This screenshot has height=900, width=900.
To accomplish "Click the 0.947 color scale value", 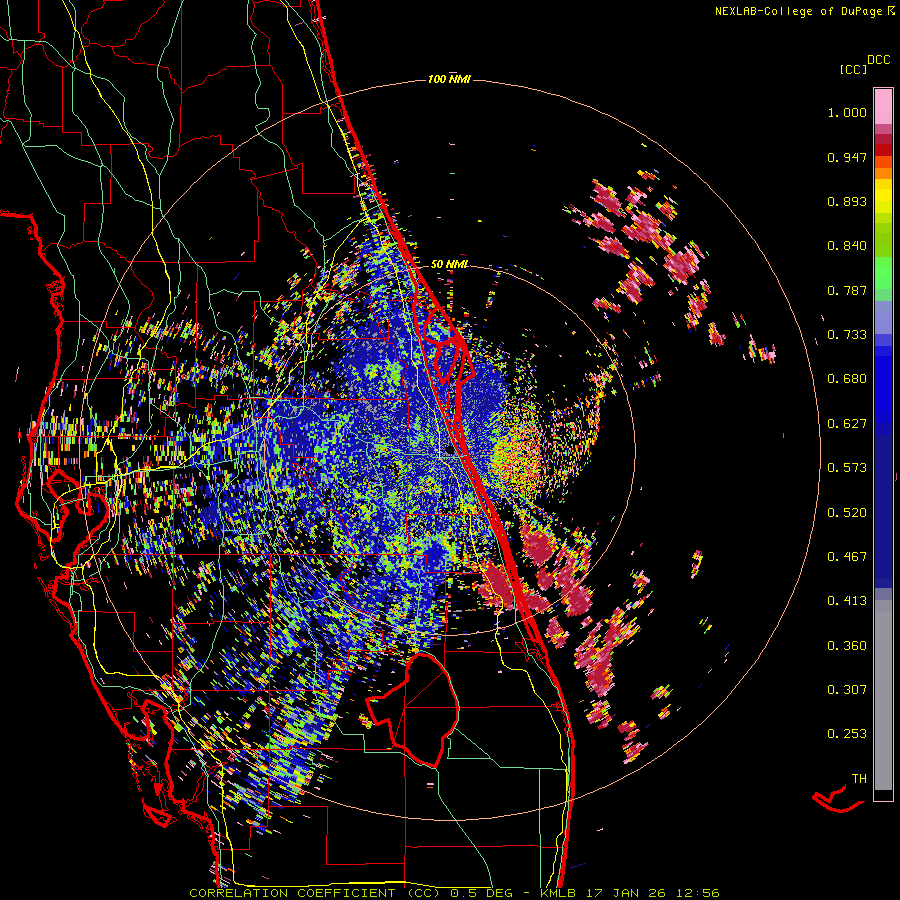I will pos(847,157).
